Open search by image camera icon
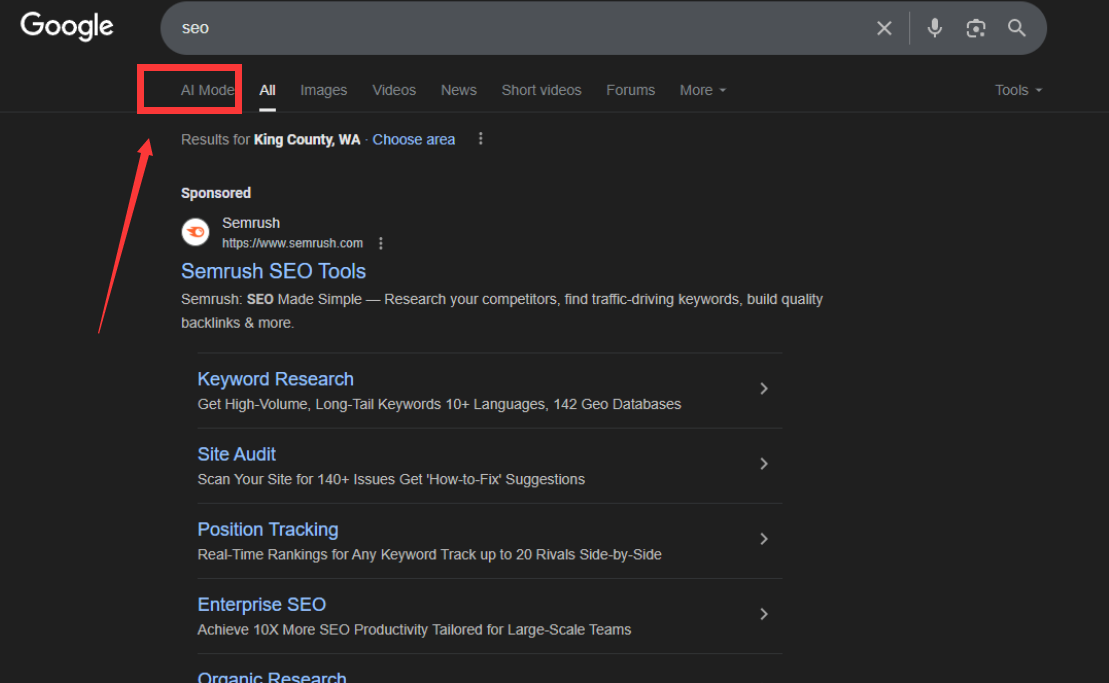This screenshot has height=683, width=1109. pos(975,28)
